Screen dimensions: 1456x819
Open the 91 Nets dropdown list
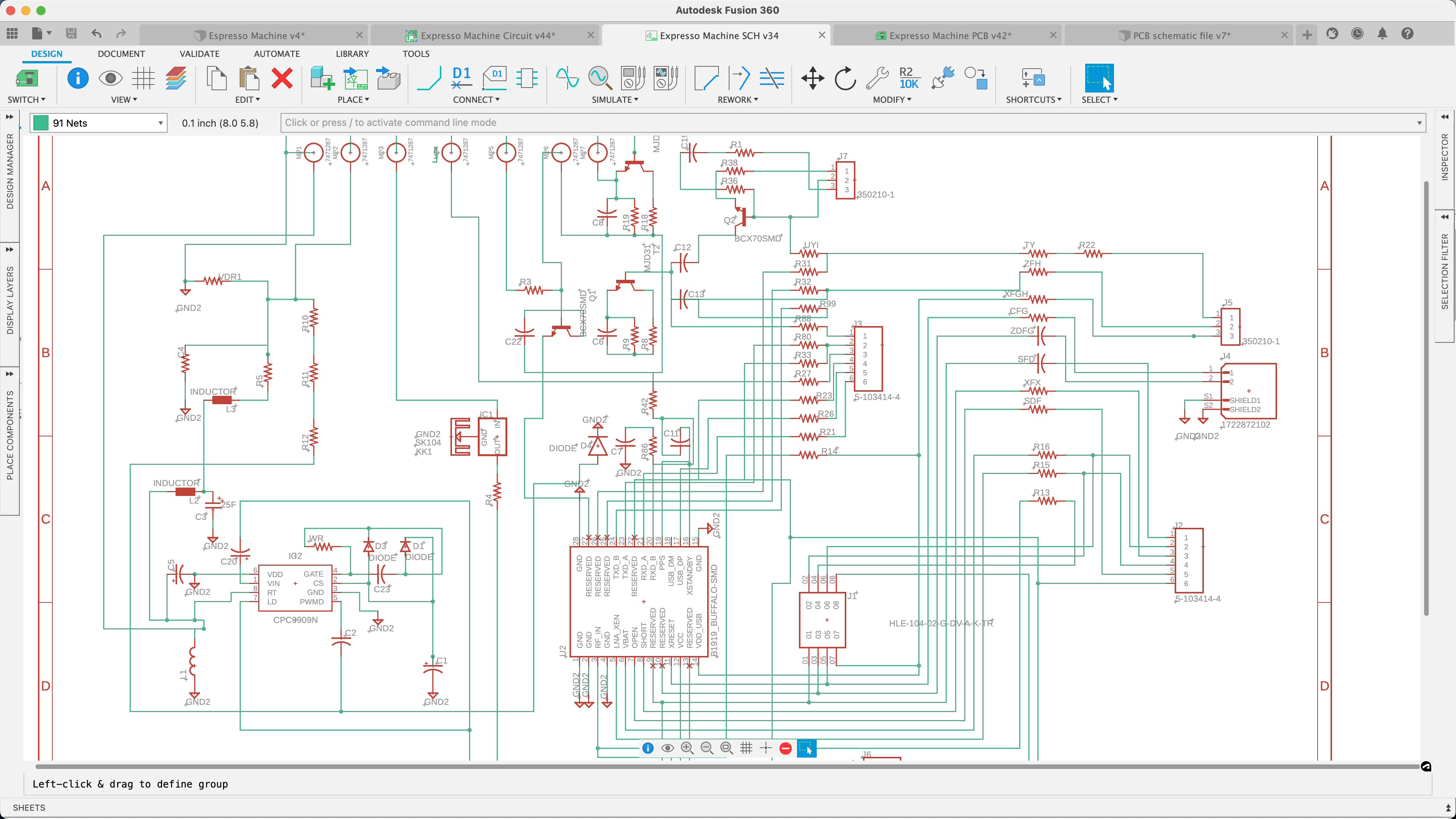(x=160, y=122)
